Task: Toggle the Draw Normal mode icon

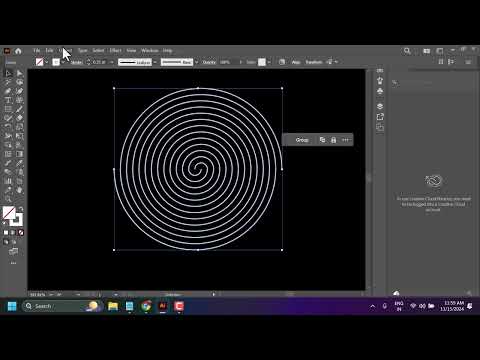Action: (x=6, y=242)
